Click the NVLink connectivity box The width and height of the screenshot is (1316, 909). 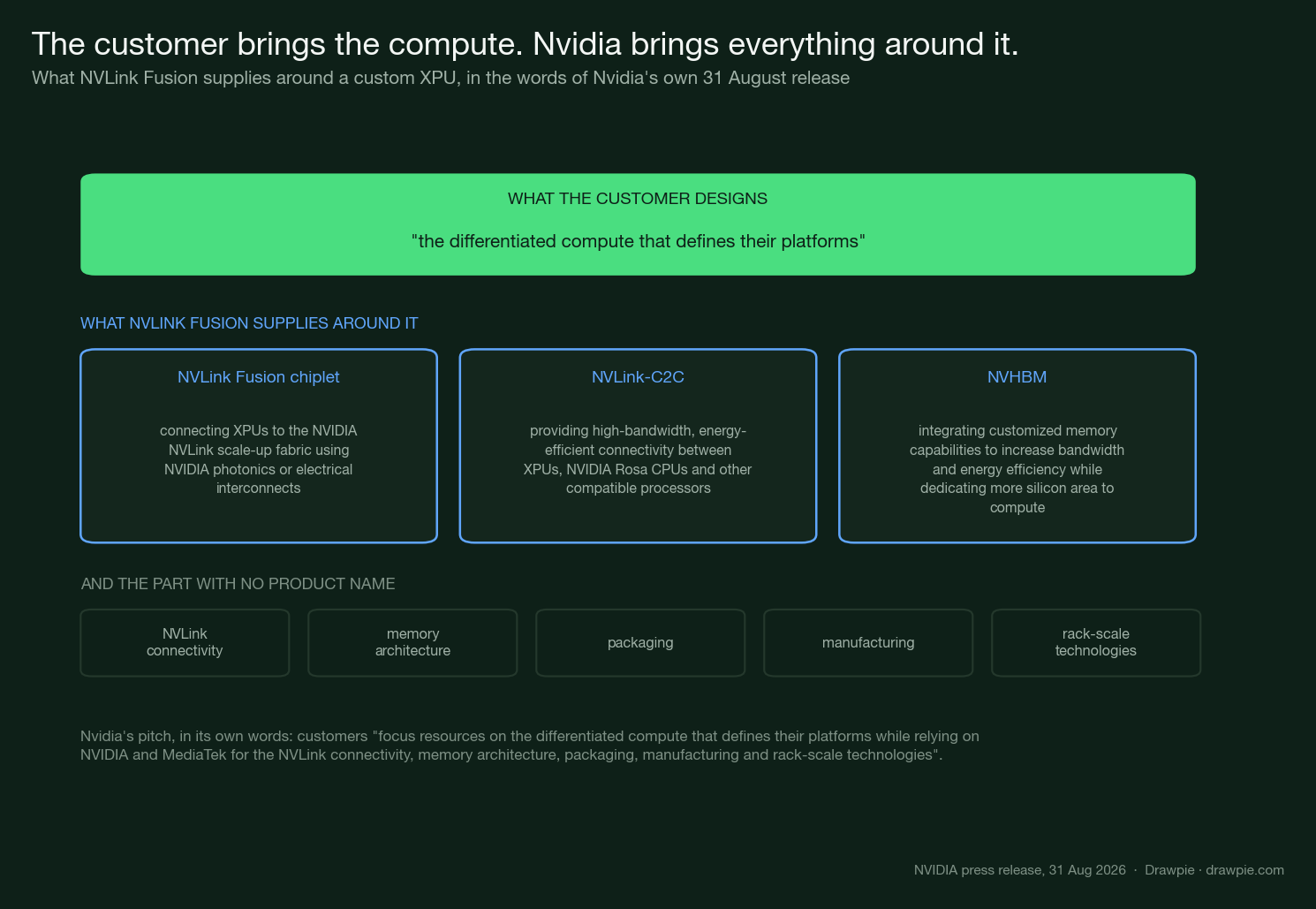(x=185, y=643)
